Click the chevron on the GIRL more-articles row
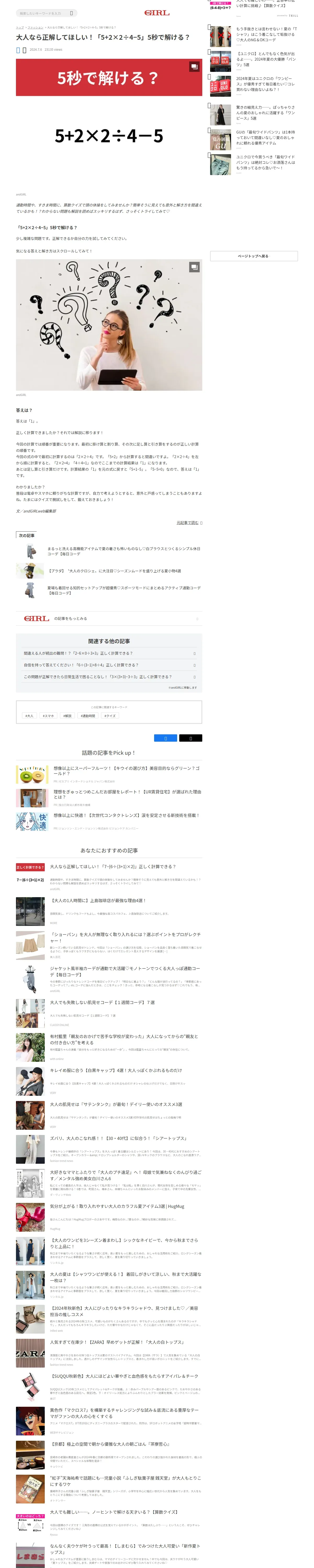The image size is (314, 1568). [197, 619]
